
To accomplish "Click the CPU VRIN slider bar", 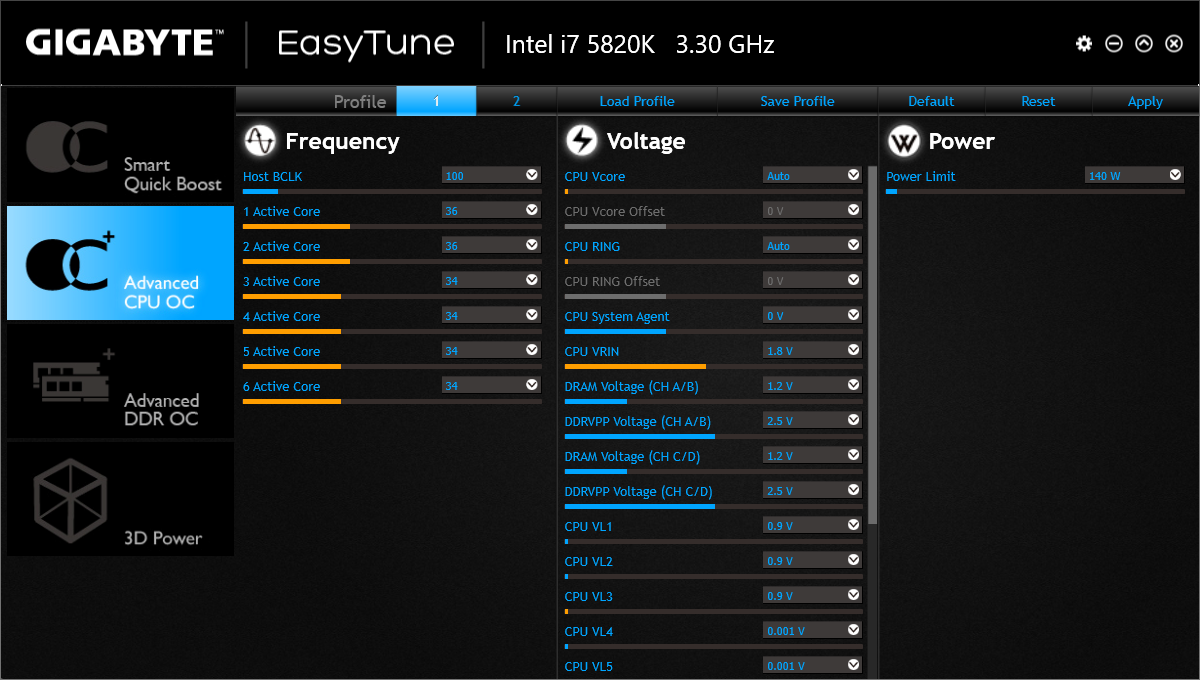I will tap(713, 366).
